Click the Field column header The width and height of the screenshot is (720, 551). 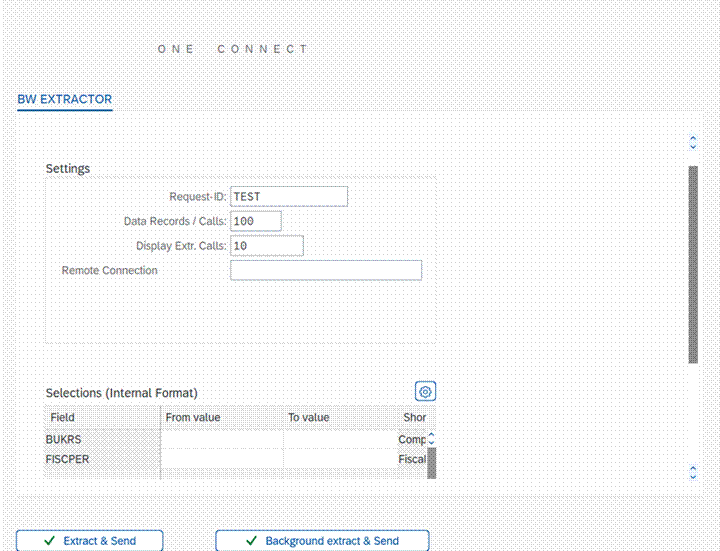tap(102, 417)
